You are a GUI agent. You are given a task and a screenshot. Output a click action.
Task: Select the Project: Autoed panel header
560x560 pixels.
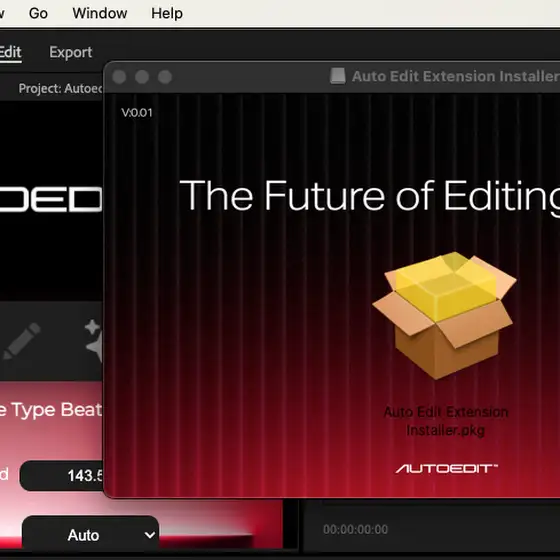[x=60, y=88]
